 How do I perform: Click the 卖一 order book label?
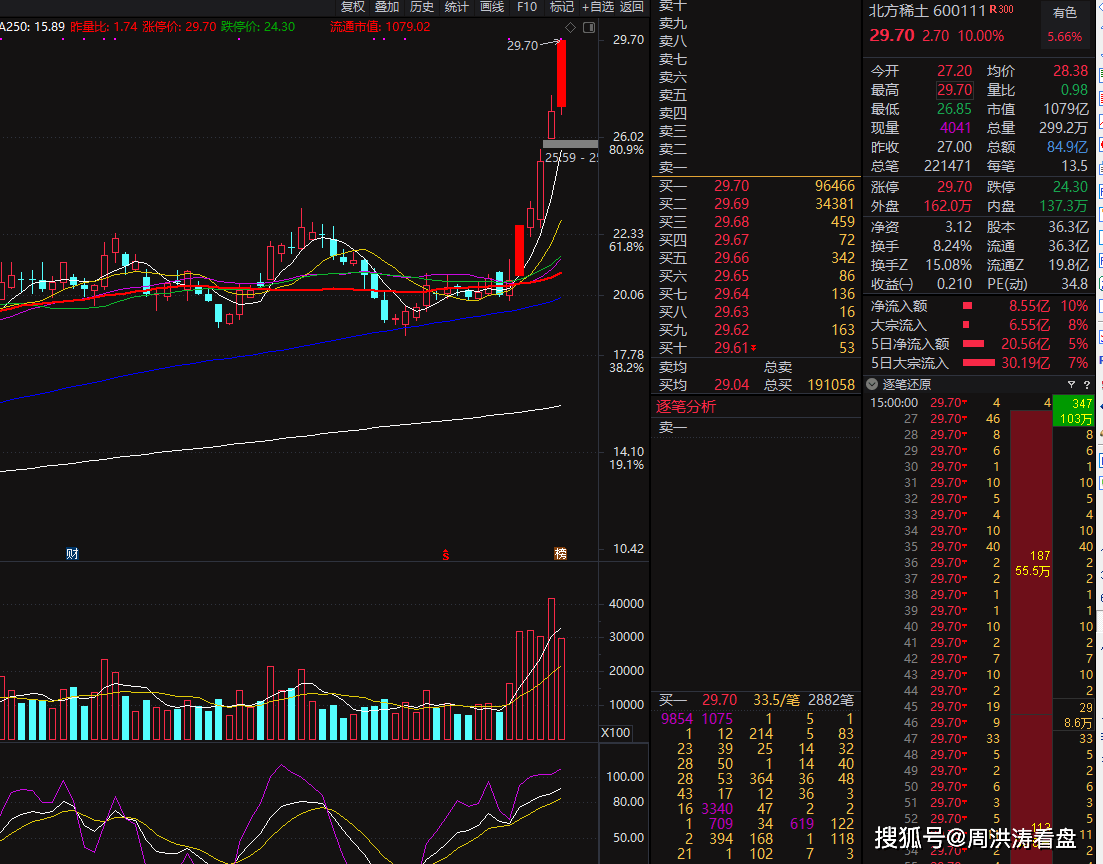(672, 167)
